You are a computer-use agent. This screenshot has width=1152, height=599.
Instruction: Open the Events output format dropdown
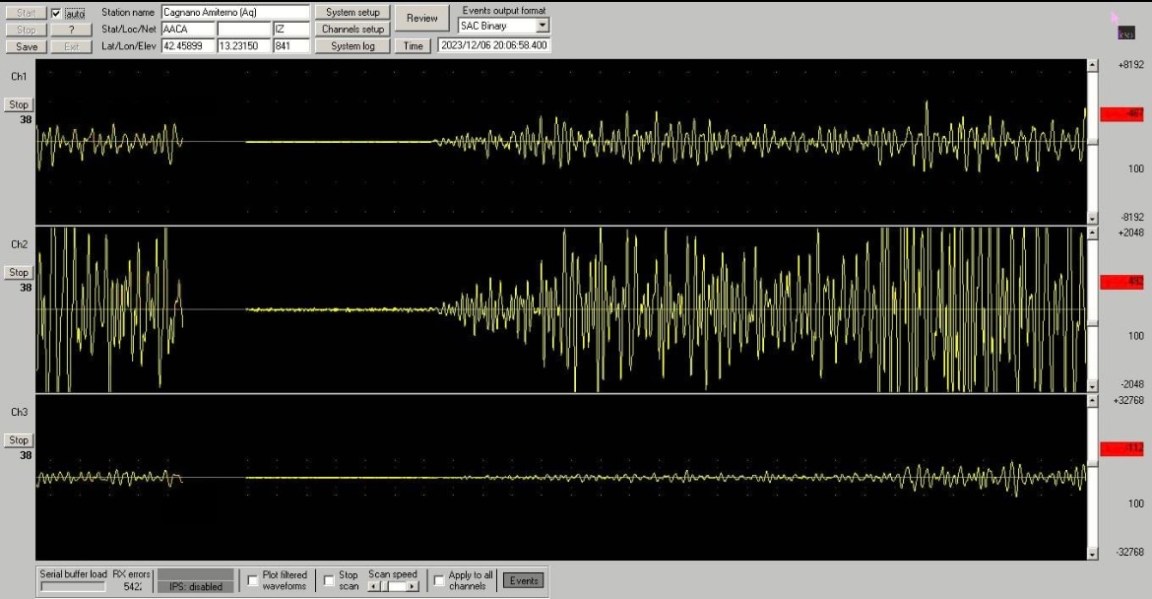coord(542,26)
